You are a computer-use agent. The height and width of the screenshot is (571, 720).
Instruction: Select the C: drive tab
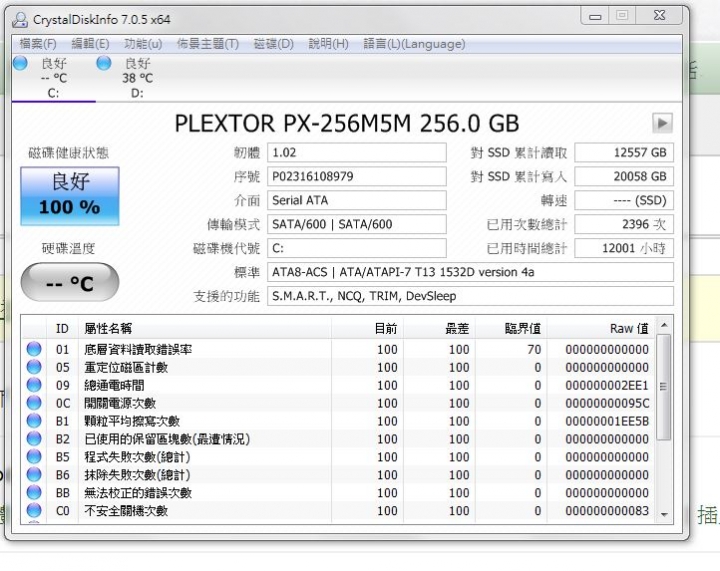point(54,78)
